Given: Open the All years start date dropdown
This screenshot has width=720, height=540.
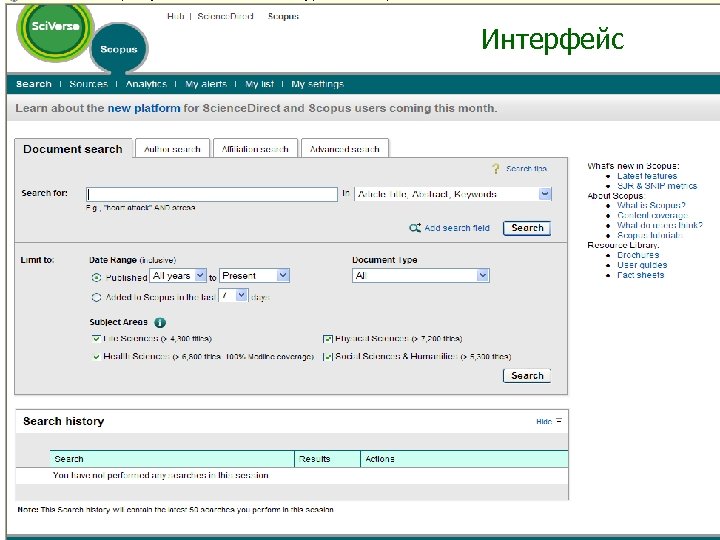Looking at the screenshot, I should pos(178,276).
